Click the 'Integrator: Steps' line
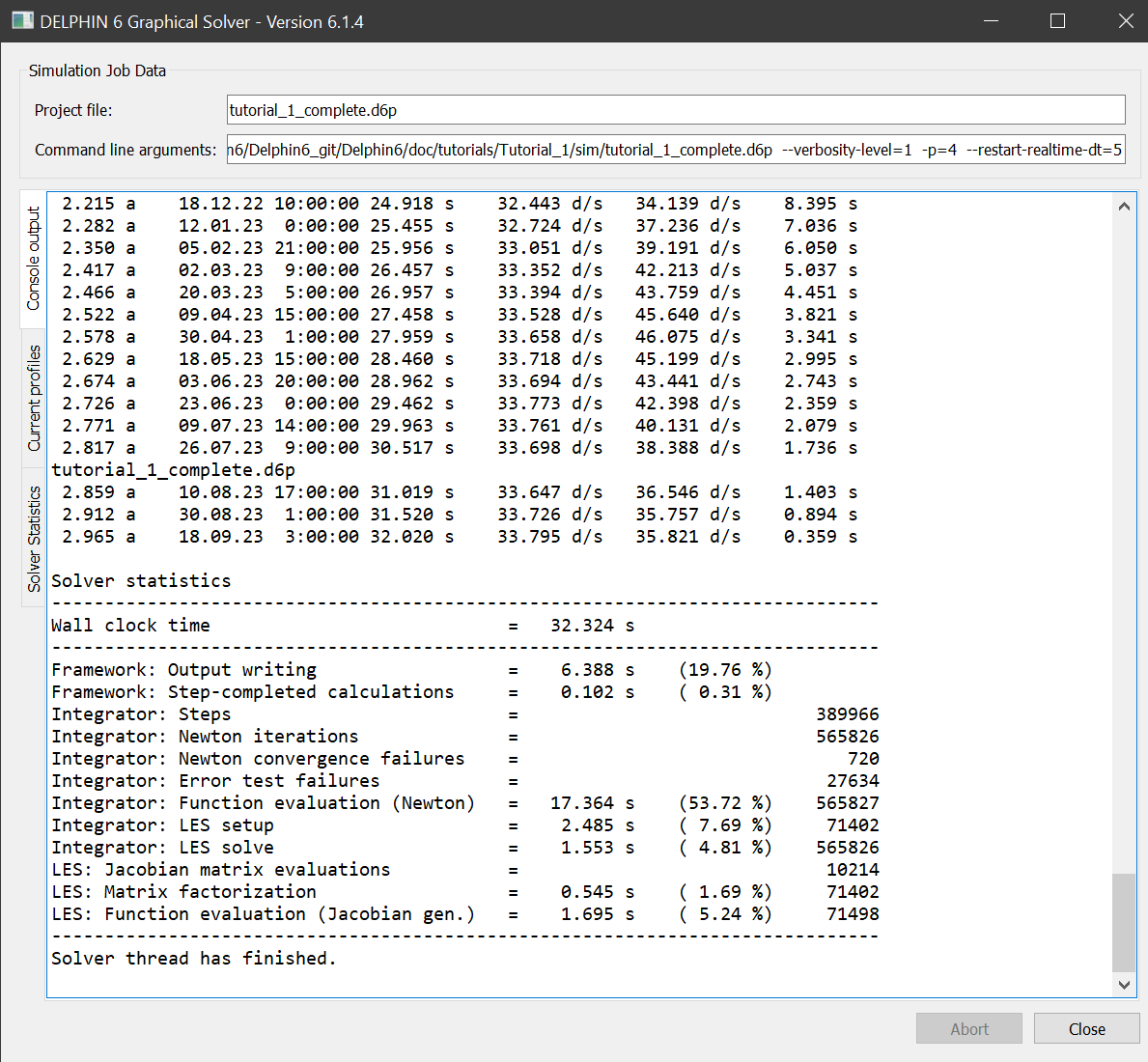The image size is (1148, 1062). 465,714
